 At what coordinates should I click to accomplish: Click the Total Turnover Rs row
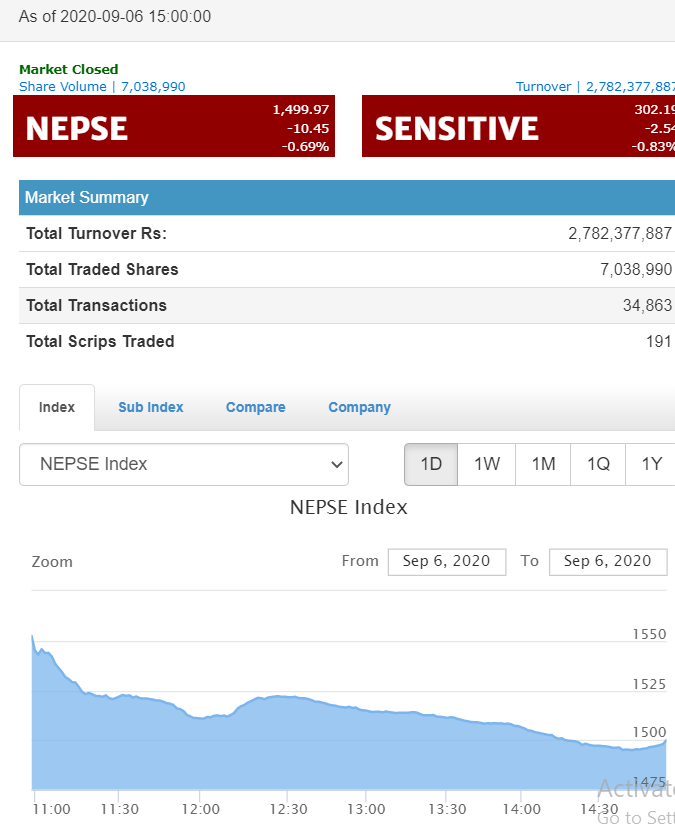tap(346, 233)
